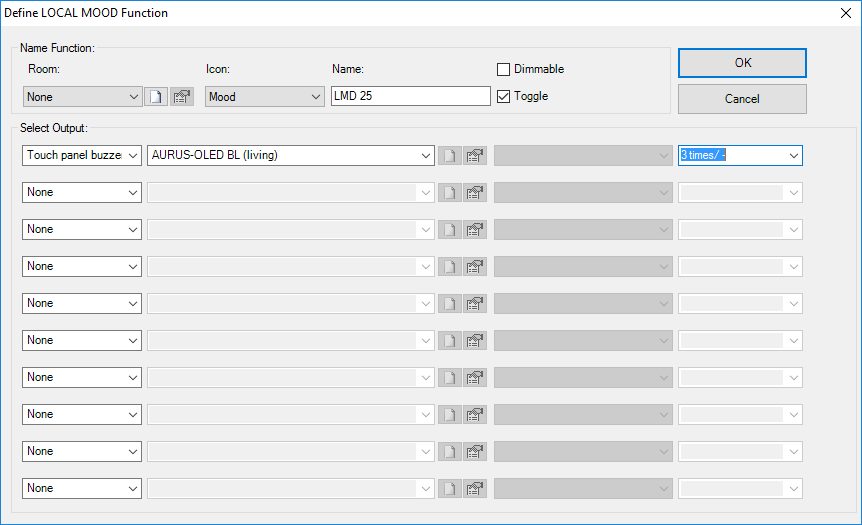Viewport: 862px width, 525px height.
Task: Click the Name field containing LMD 25
Action: 410,97
